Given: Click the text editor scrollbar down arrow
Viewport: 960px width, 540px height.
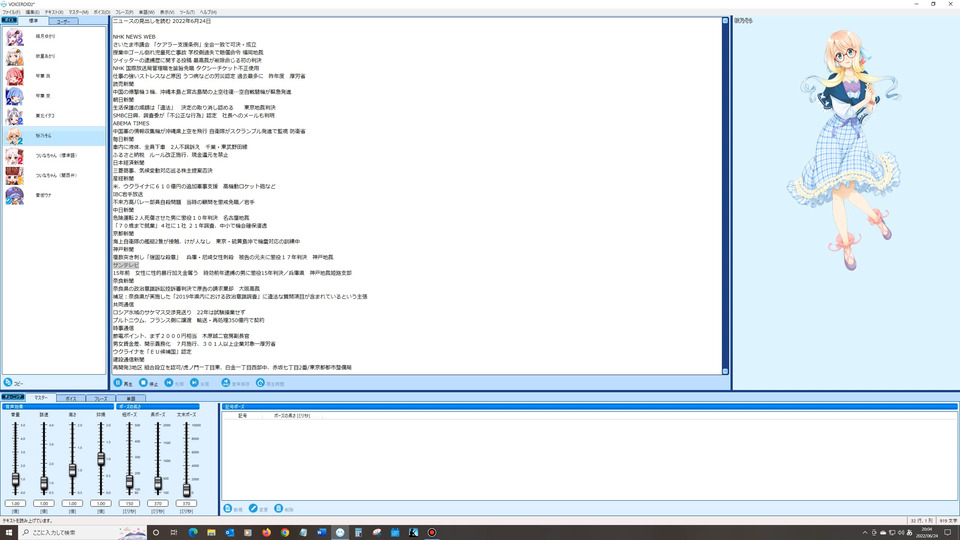Looking at the screenshot, I should tap(726, 371).
